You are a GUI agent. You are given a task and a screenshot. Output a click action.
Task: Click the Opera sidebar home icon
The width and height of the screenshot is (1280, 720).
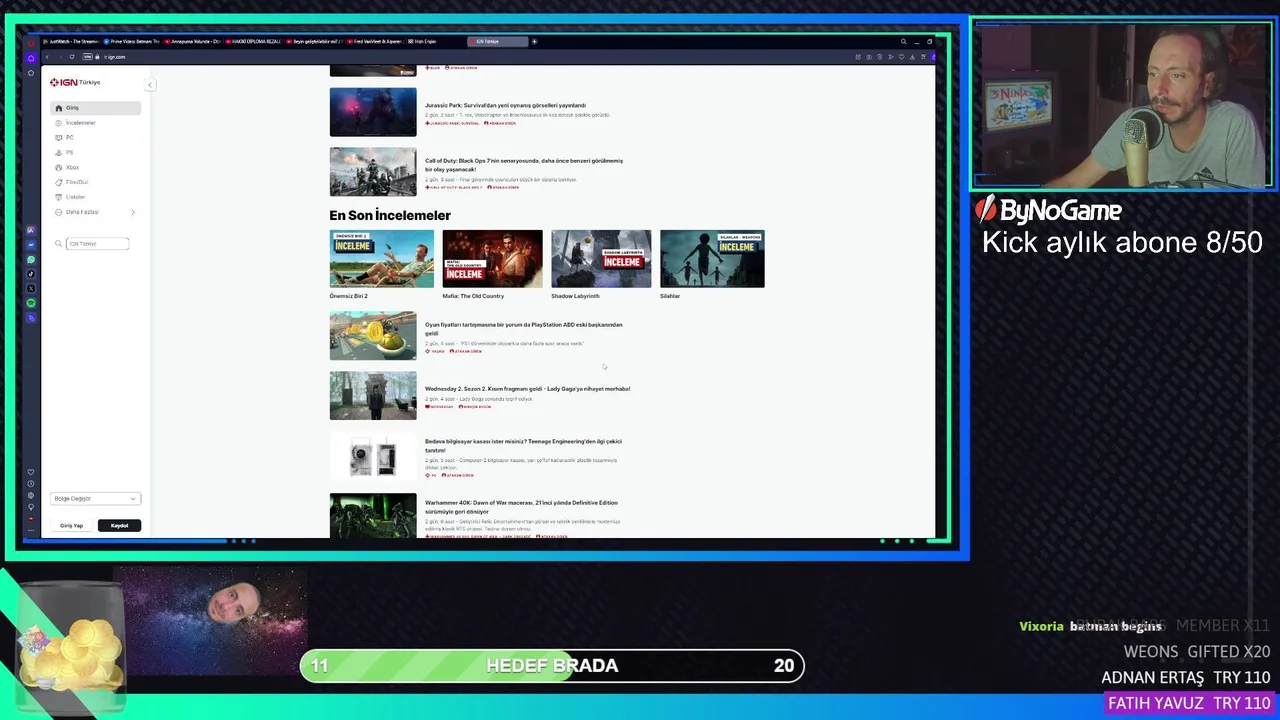pos(31,58)
